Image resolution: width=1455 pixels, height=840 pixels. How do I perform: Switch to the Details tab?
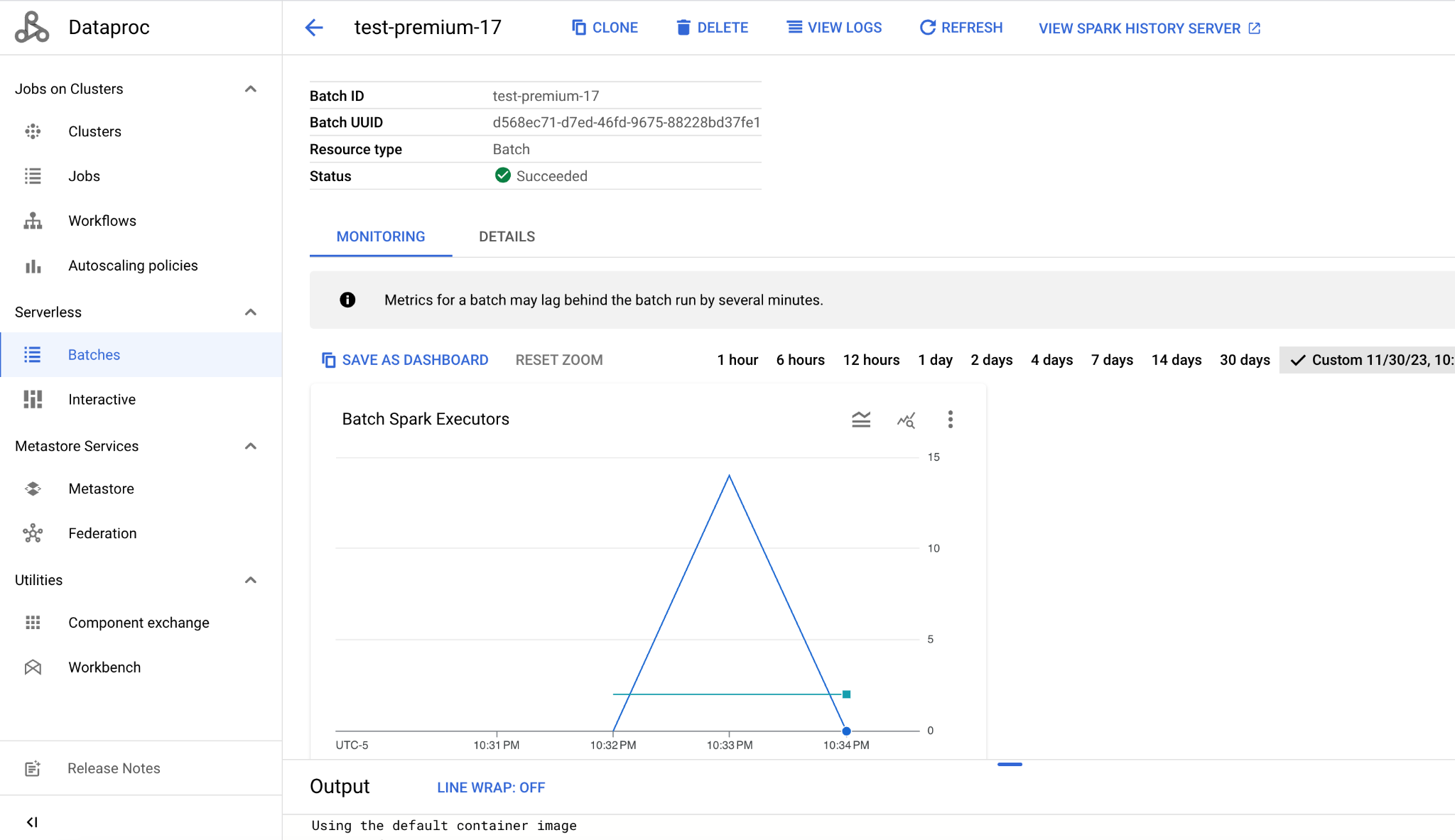pos(506,236)
